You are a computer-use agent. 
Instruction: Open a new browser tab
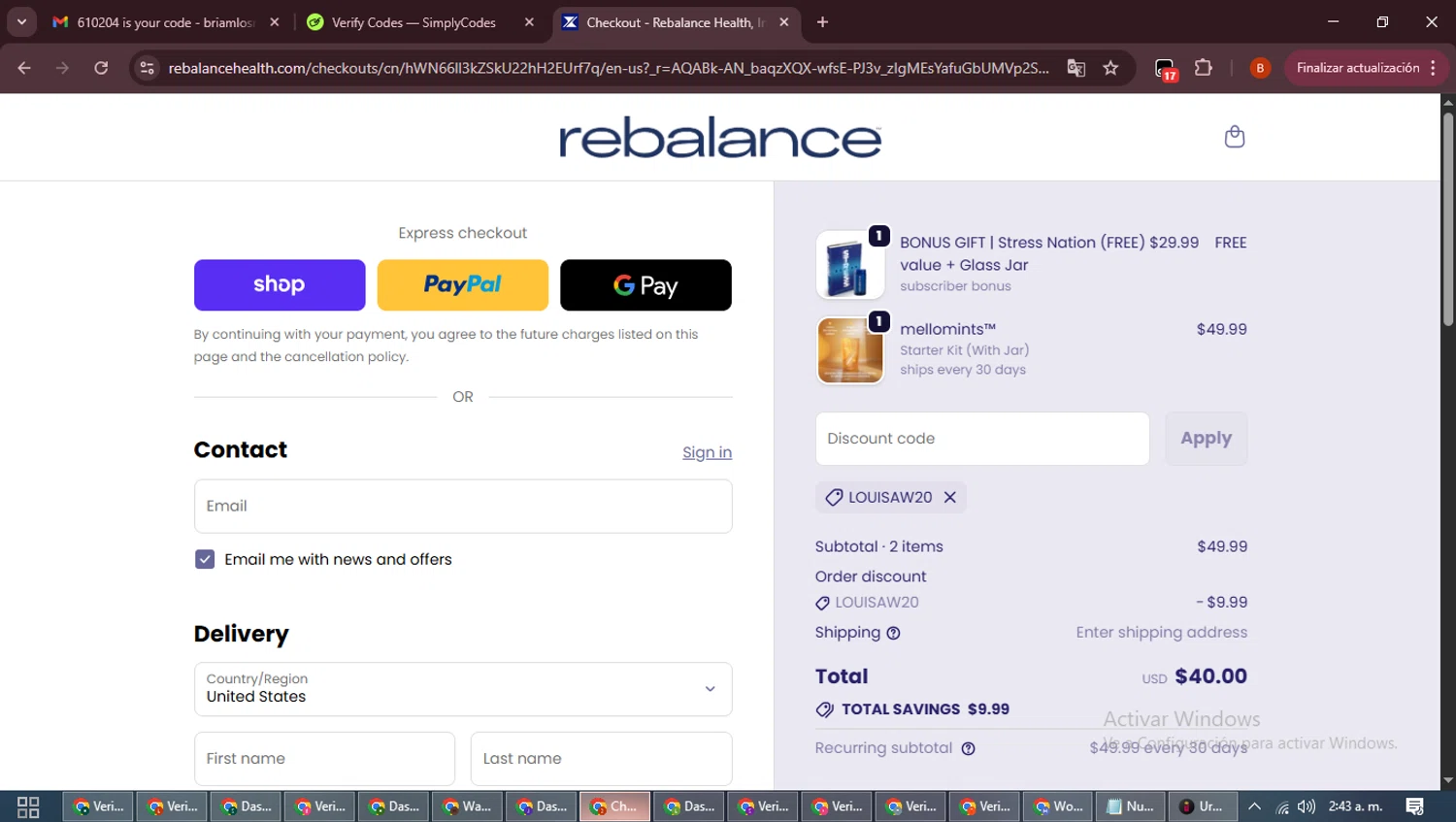[822, 21]
